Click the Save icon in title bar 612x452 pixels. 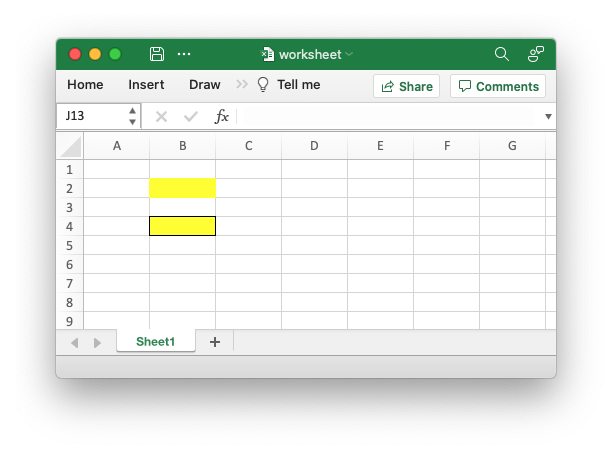(x=157, y=54)
